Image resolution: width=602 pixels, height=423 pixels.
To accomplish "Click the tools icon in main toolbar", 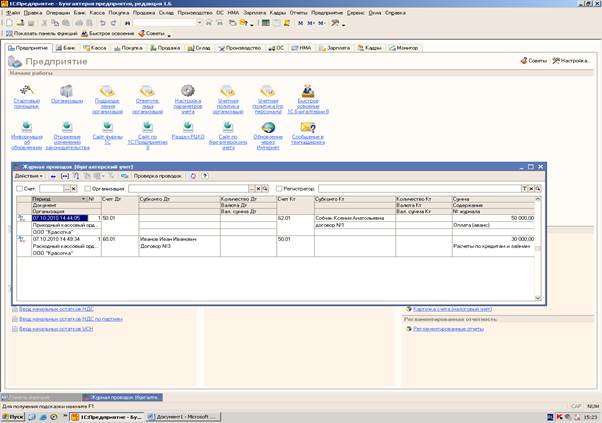I will [x=335, y=23].
